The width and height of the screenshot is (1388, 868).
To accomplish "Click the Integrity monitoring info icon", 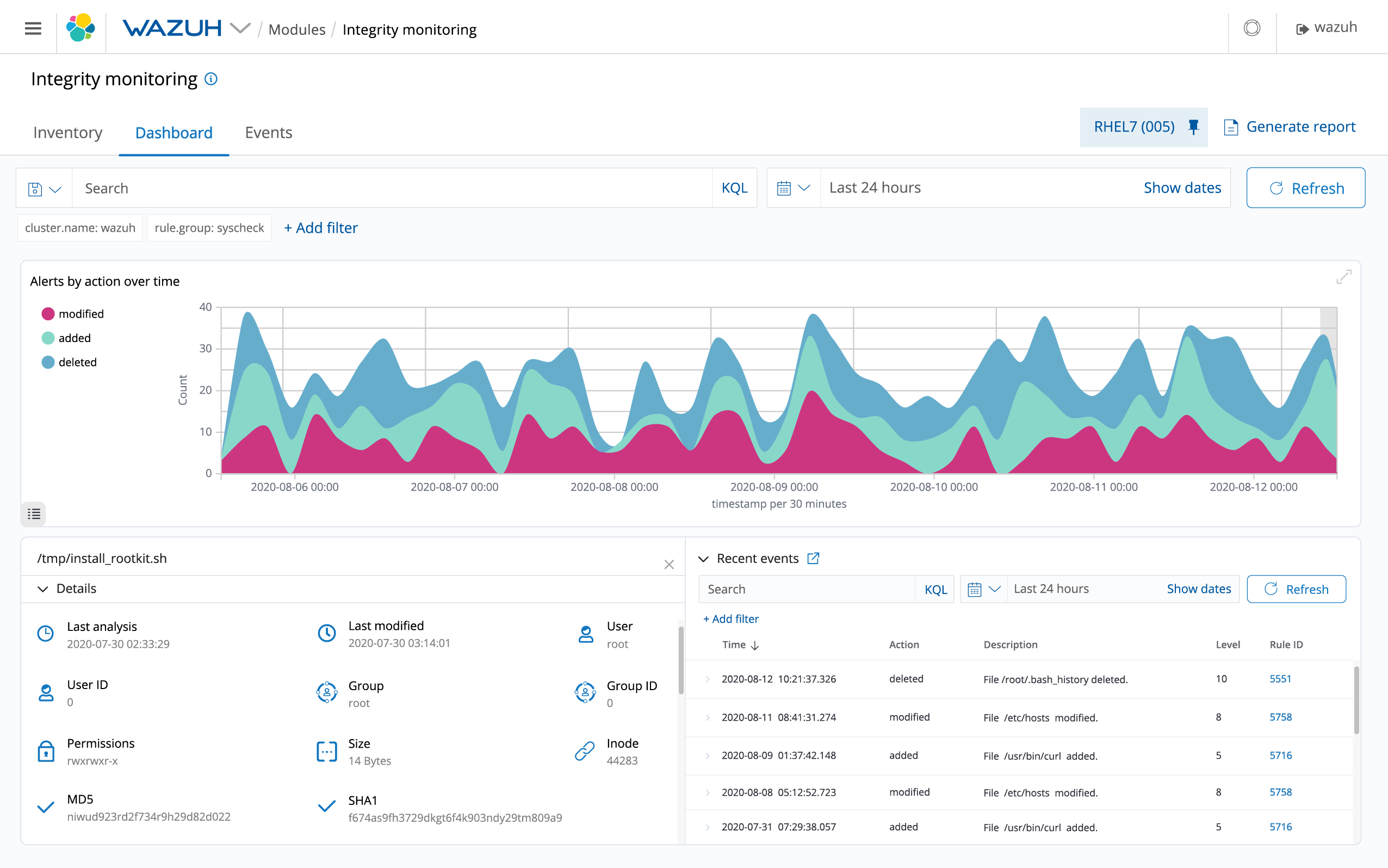I will click(211, 79).
